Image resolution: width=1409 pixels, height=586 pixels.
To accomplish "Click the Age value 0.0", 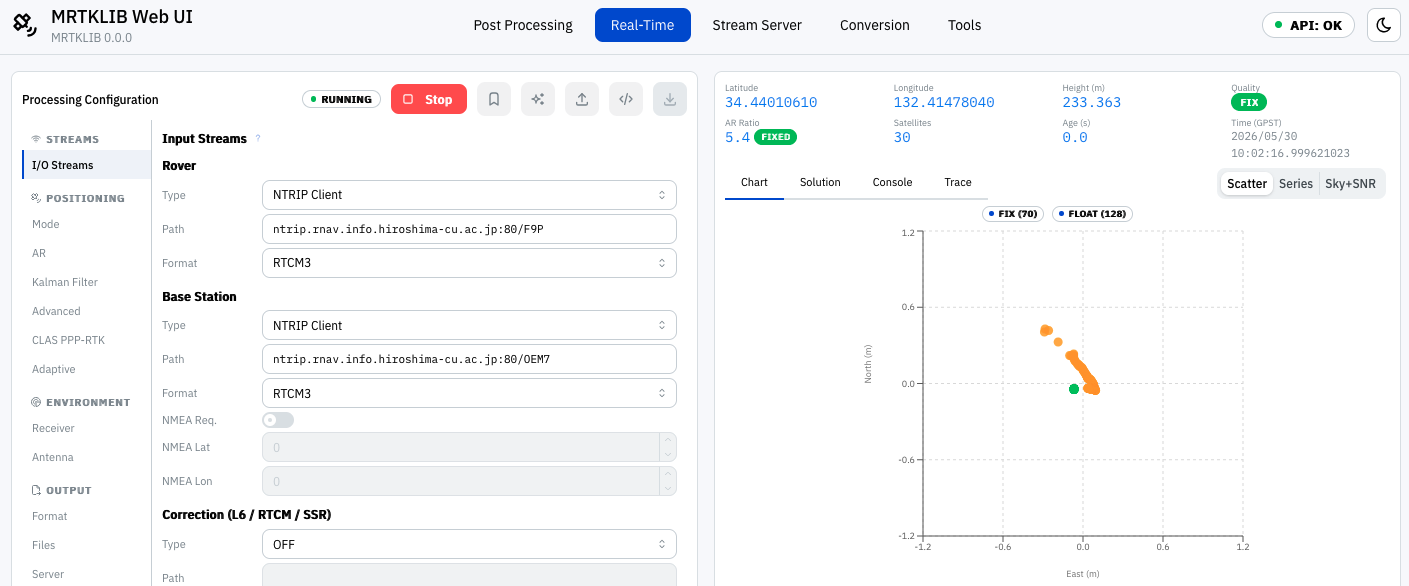I will click(x=1075, y=138).
